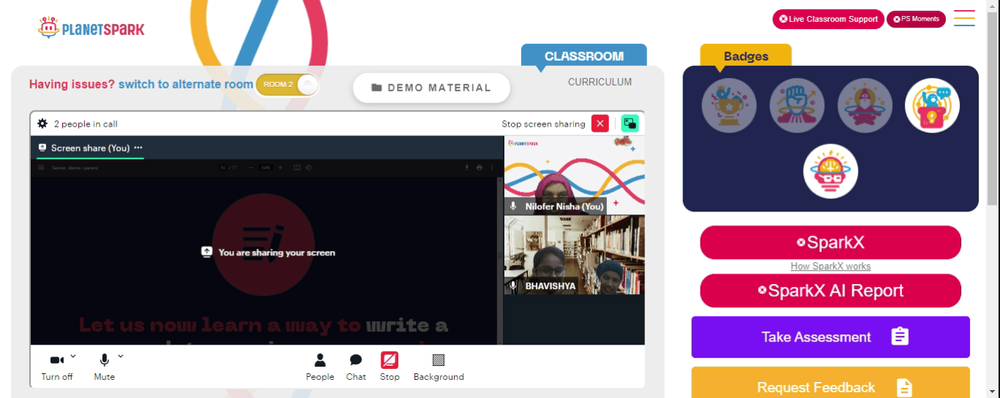1000x398 pixels.
Task: Toggle the ROOM 2 alternate room switch
Action: [x=287, y=85]
